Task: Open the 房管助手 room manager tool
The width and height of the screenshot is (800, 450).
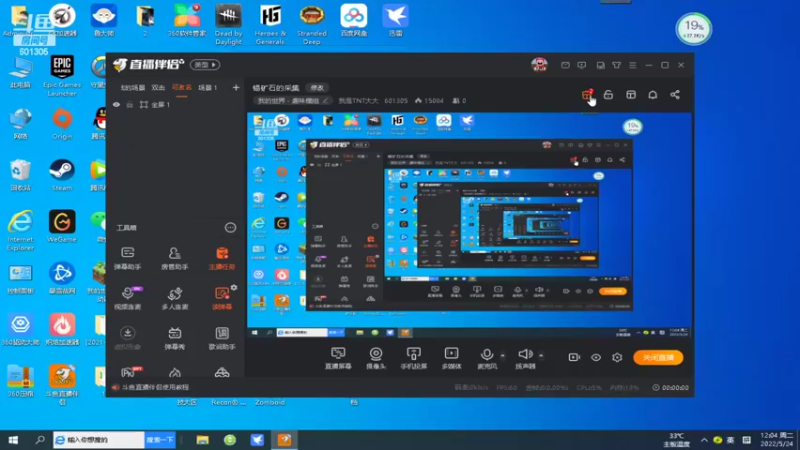Action: click(174, 258)
